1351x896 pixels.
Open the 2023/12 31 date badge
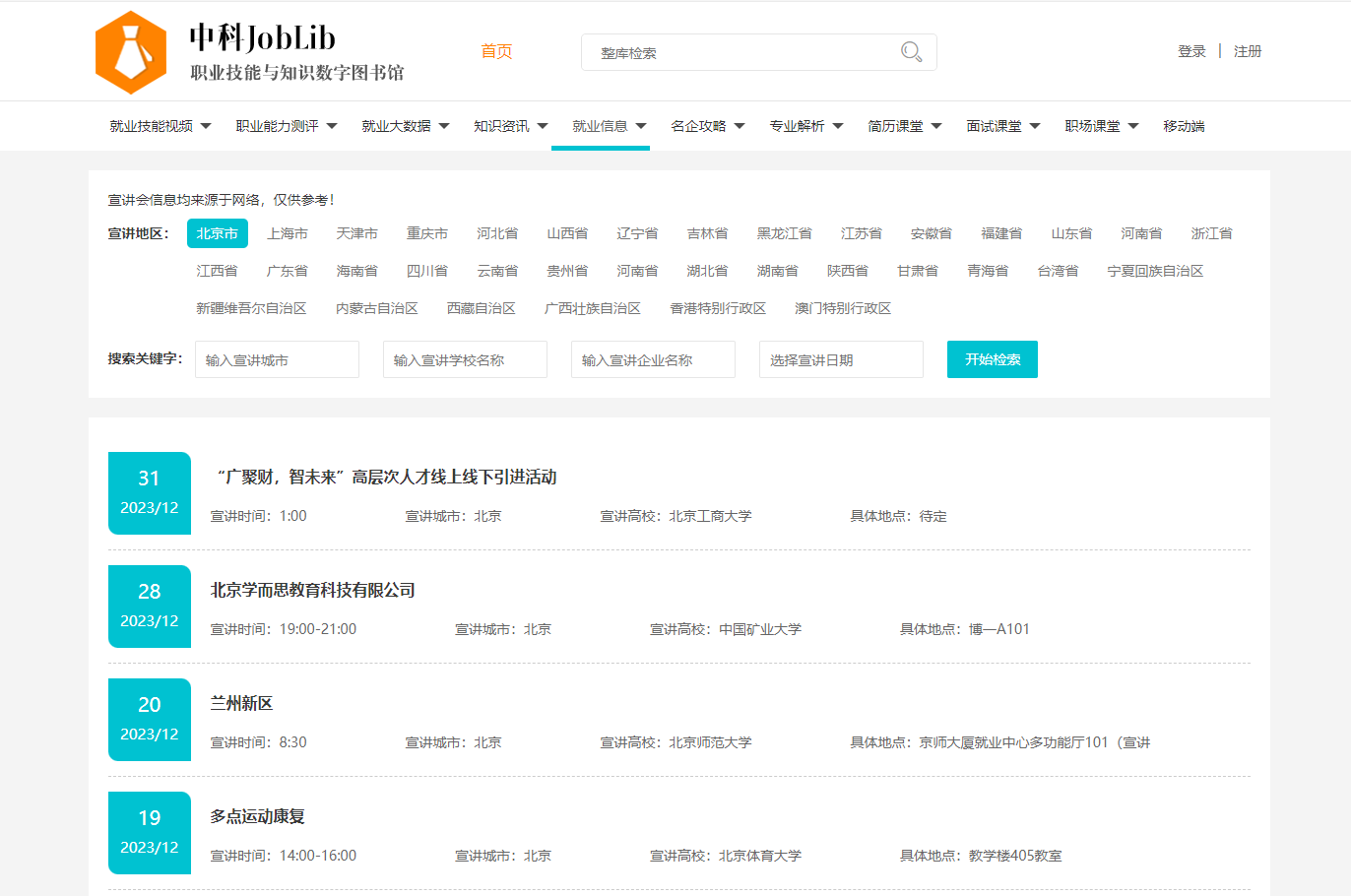tap(150, 493)
